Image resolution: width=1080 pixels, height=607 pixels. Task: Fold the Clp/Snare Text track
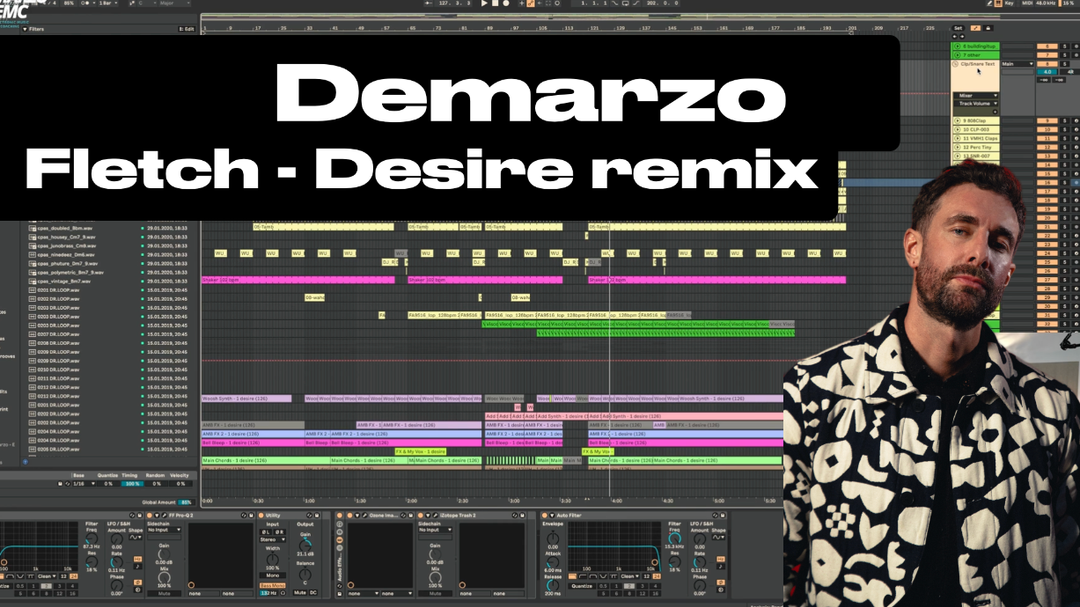957,64
